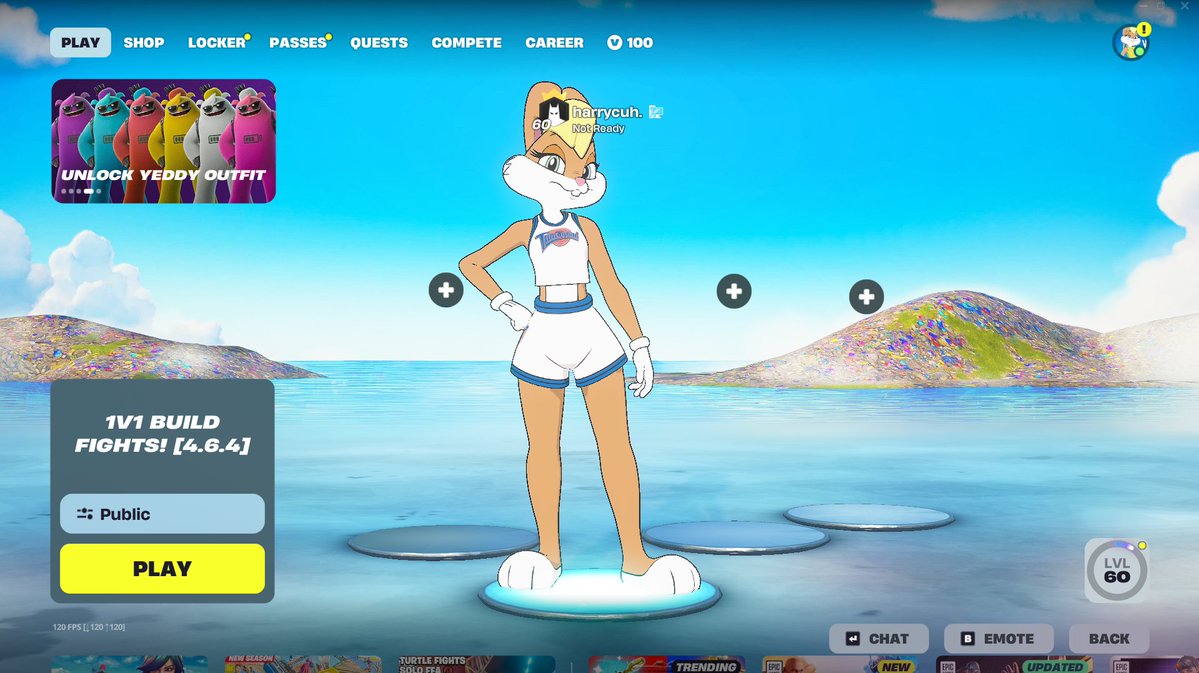Screen dimensions: 1199x673
Task: Open the bottom tile tagged NEW
Action: (840, 665)
